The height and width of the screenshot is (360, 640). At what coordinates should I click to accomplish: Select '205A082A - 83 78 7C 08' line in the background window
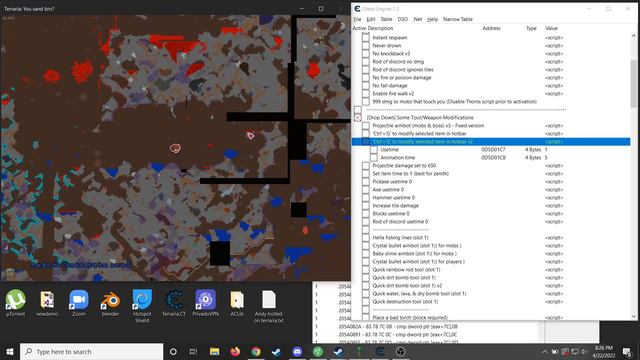point(398,327)
